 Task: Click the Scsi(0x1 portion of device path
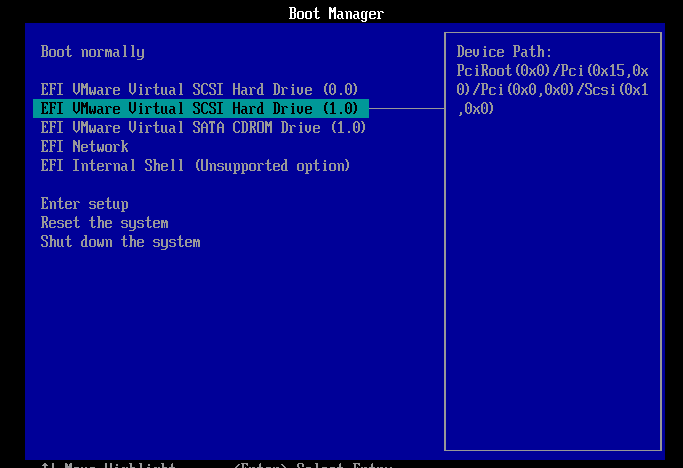pos(616,90)
